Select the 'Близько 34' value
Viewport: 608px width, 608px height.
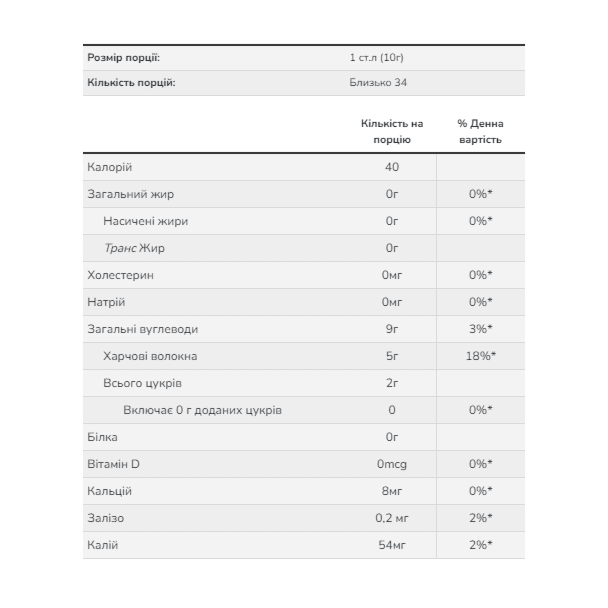point(378,83)
